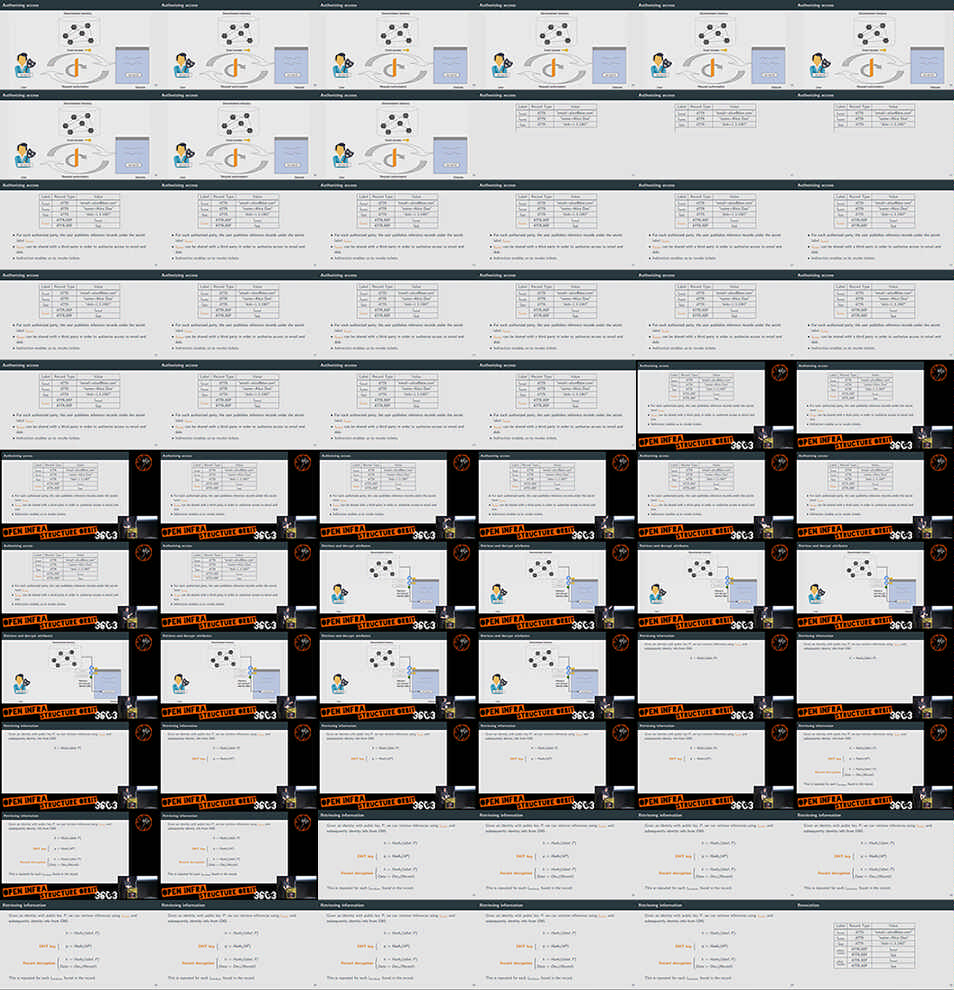The height and width of the screenshot is (990, 954).
Task: Select last full-screen table slide before 36C3 overlay
Action: [556, 405]
